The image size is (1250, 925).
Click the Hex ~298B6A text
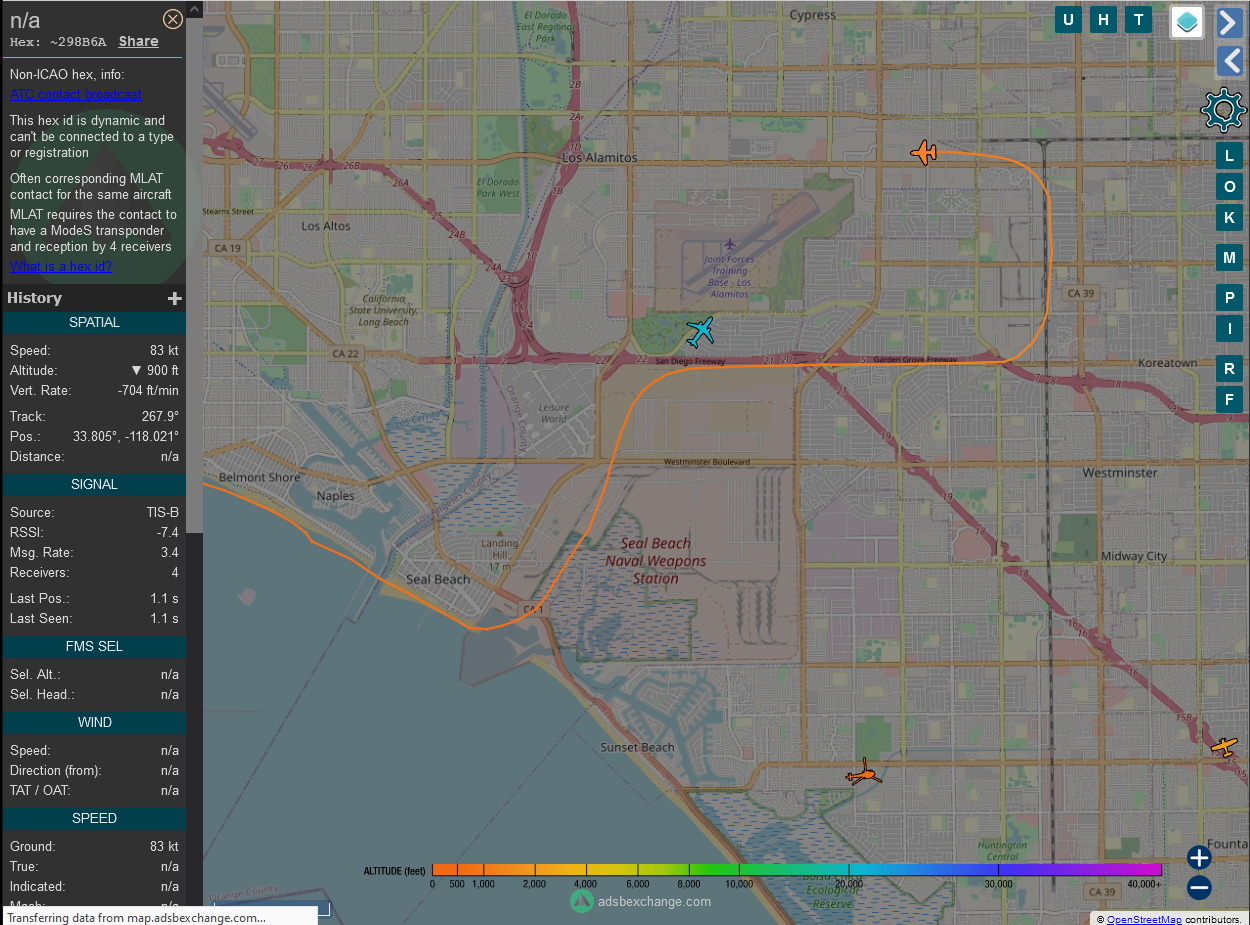tap(58, 42)
